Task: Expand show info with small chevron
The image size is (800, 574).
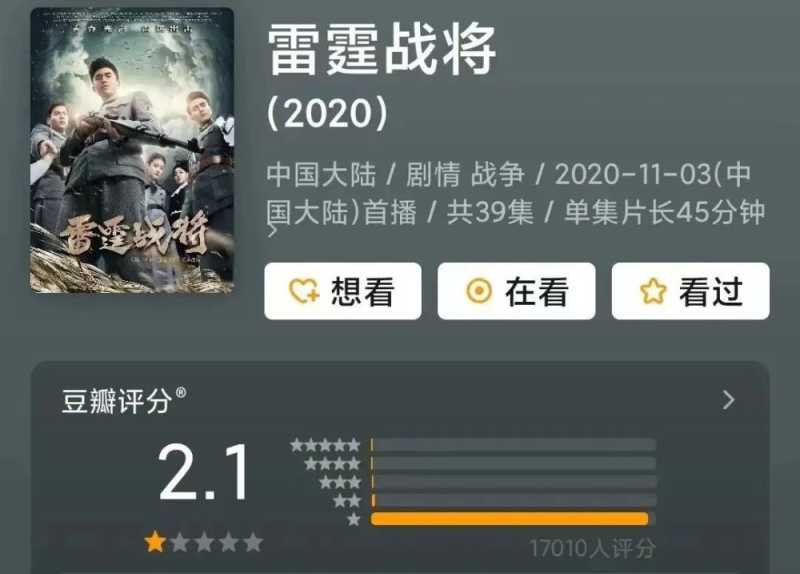Action: tap(272, 231)
